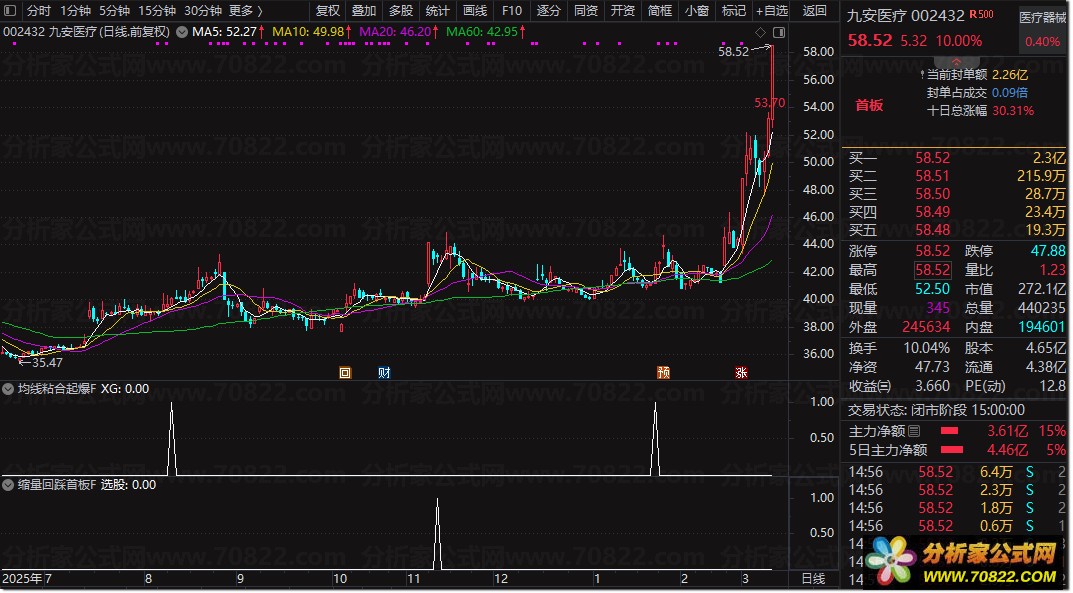Open the 均线粘合起爆F indicator dropdown arrow
Screen dimensions: 1073x593
tap(10, 389)
